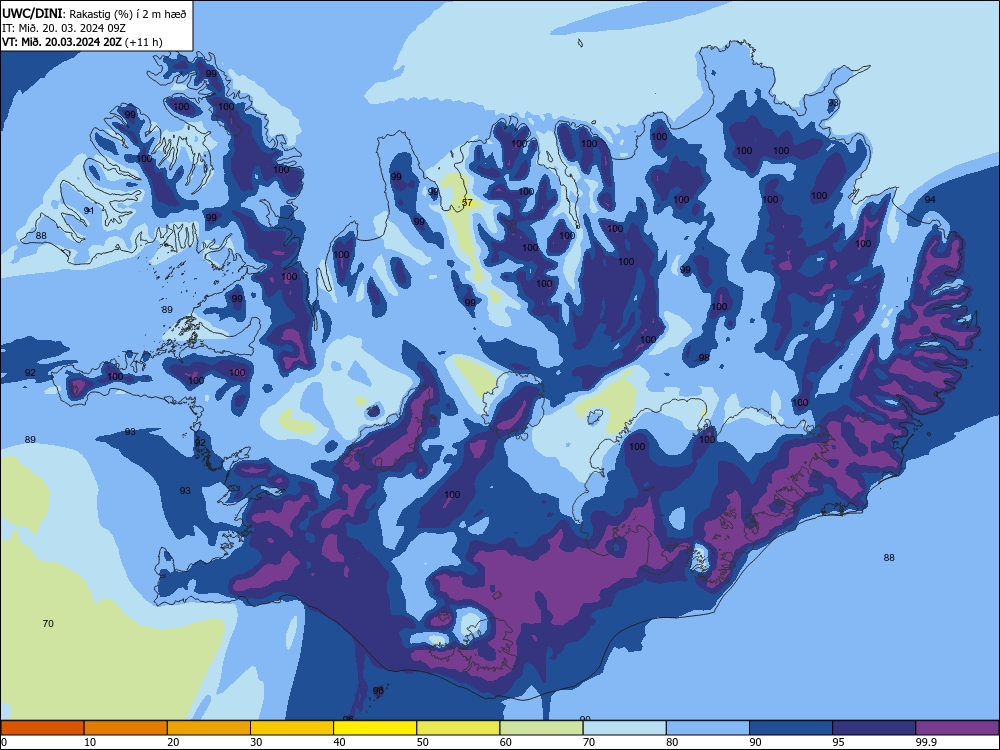
Task: Click the "94" value off the east coast
Action: pyautogui.click(x=930, y=200)
